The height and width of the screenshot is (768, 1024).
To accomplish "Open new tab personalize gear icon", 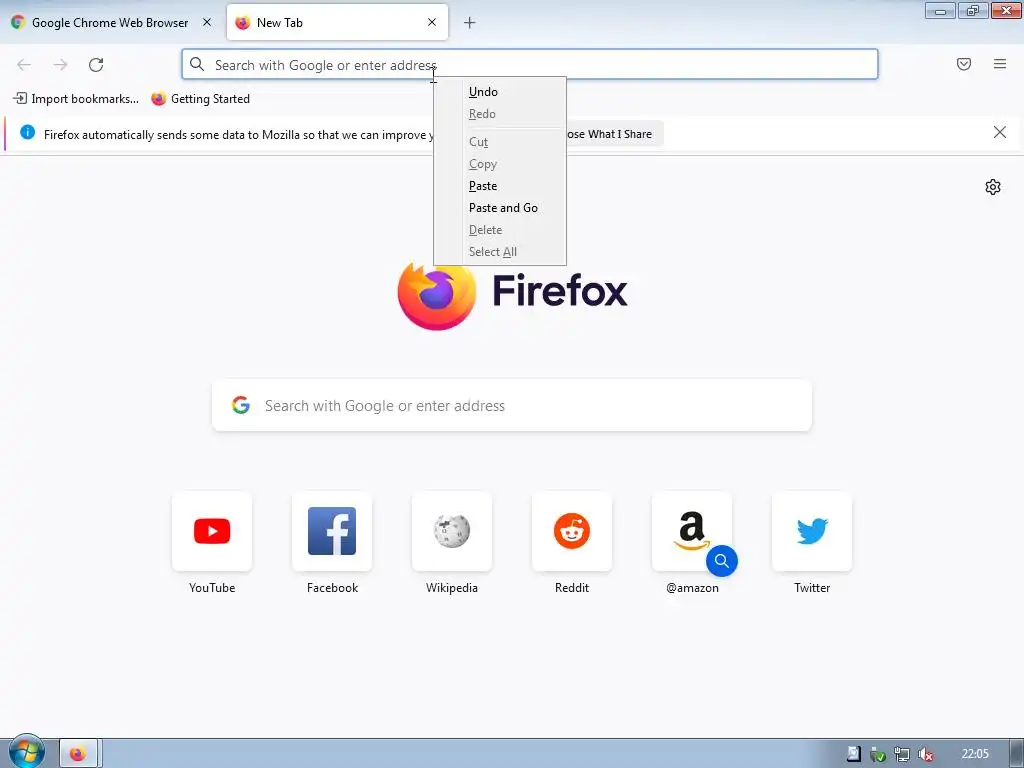I will click(993, 187).
